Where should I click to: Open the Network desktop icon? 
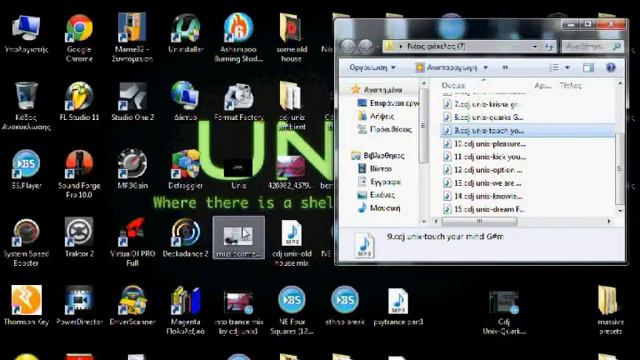[185, 102]
